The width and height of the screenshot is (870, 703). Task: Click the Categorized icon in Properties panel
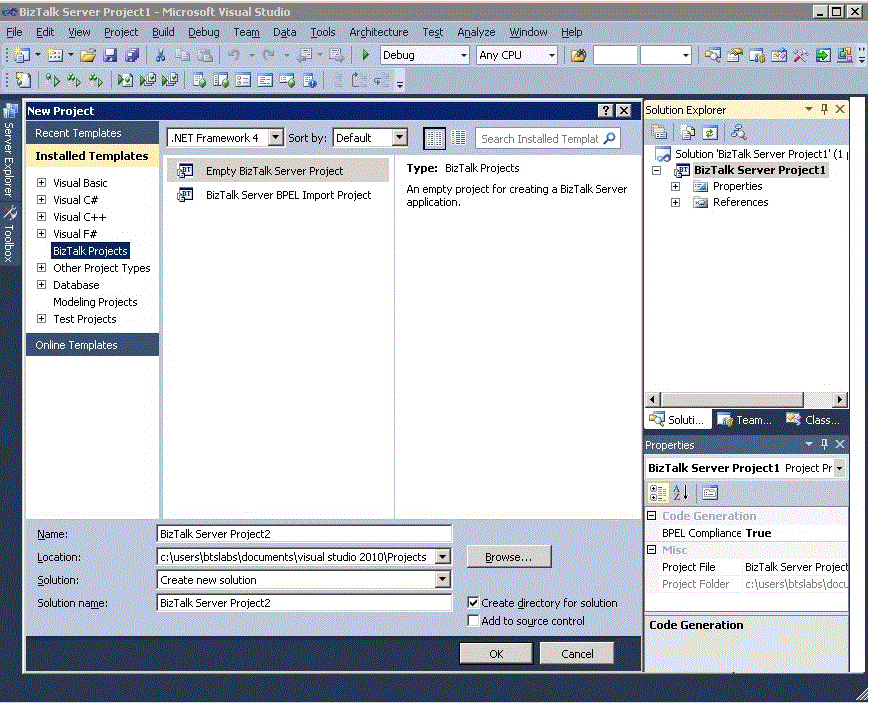click(656, 492)
